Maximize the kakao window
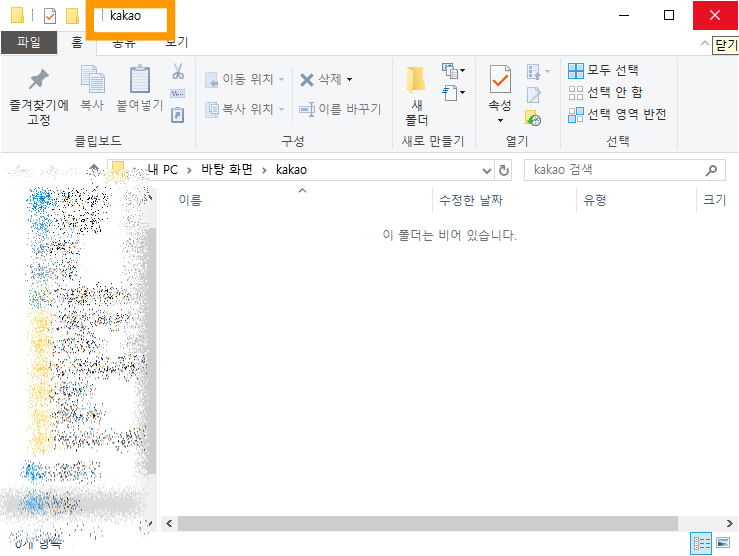This screenshot has width=739, height=556. pos(669,16)
